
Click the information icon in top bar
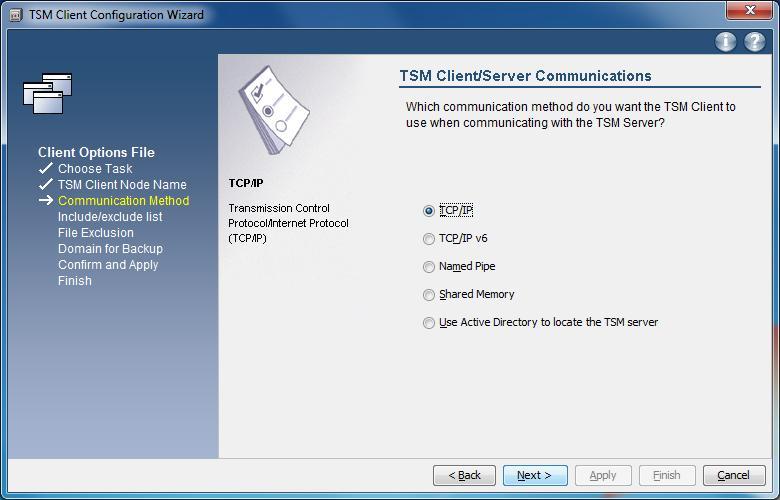coord(726,41)
